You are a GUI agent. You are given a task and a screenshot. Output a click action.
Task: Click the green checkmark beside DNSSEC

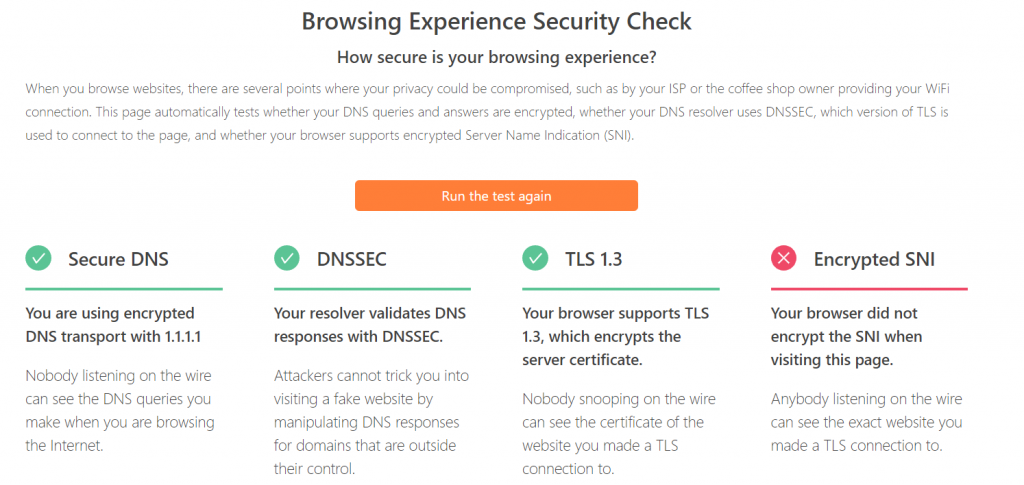pos(287,259)
